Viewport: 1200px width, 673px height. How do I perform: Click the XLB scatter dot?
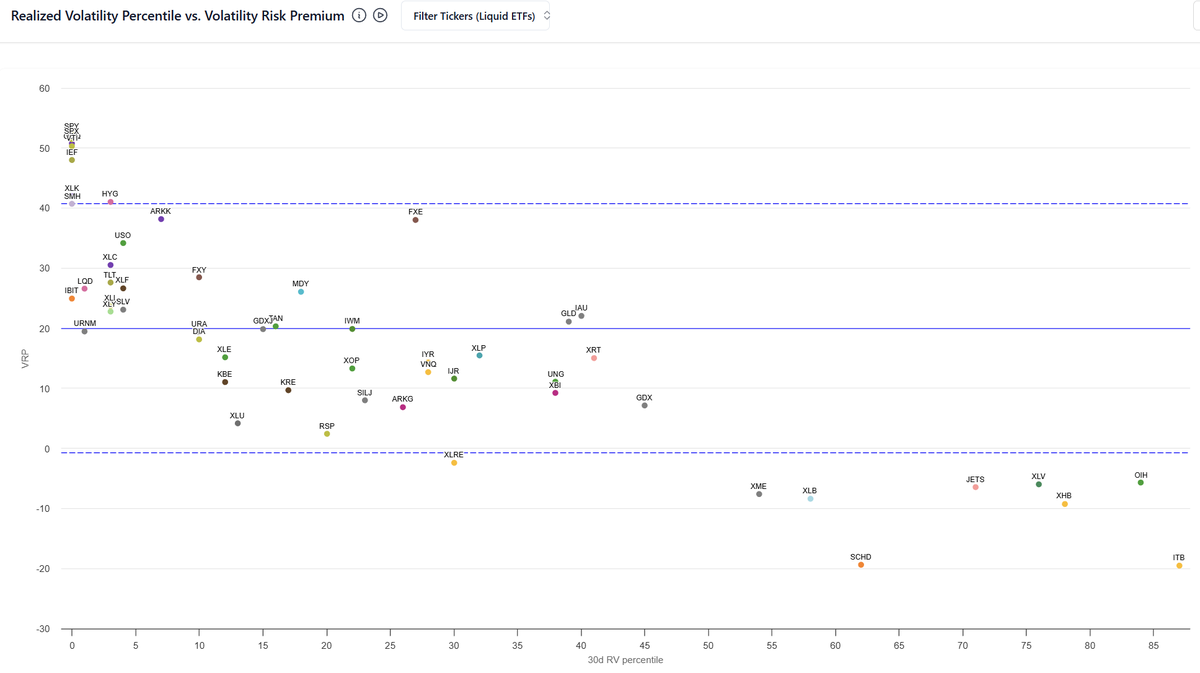pos(810,498)
